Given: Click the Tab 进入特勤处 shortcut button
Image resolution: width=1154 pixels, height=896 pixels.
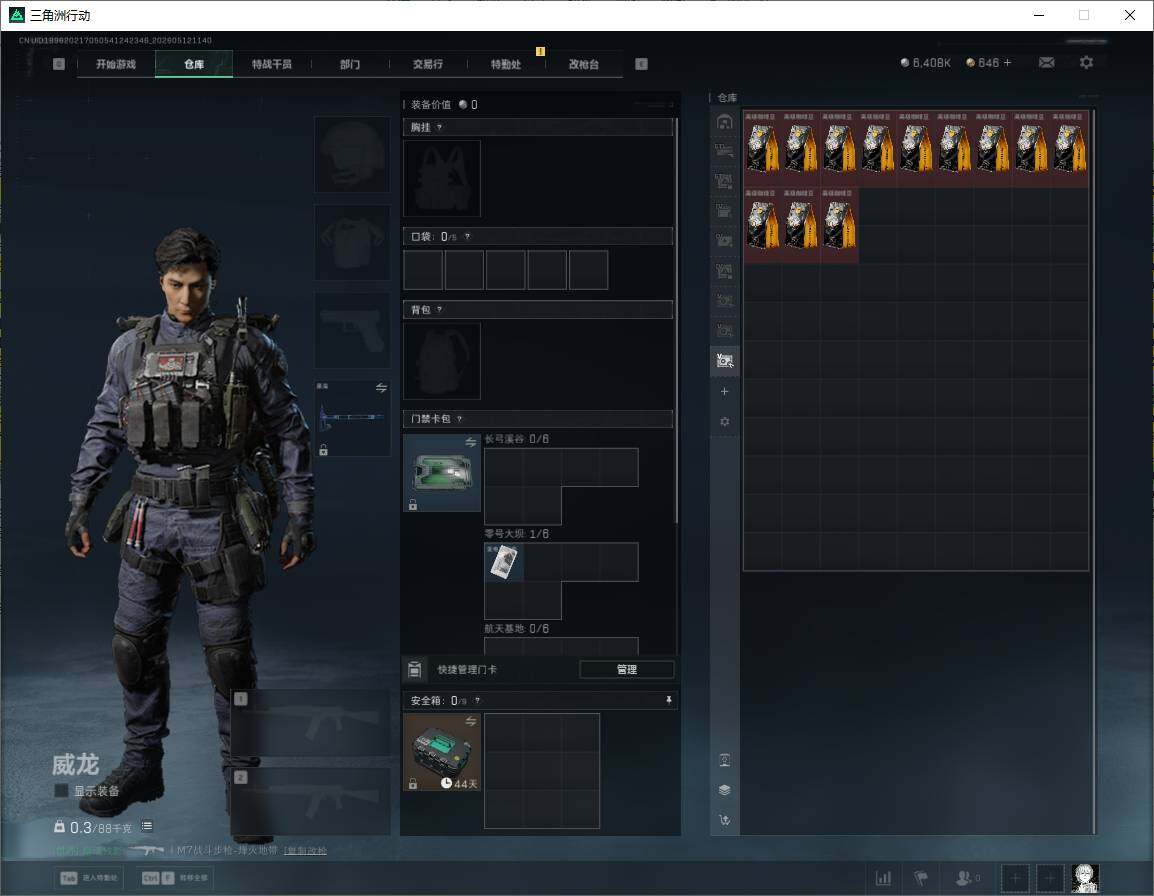Looking at the screenshot, I should (90, 878).
